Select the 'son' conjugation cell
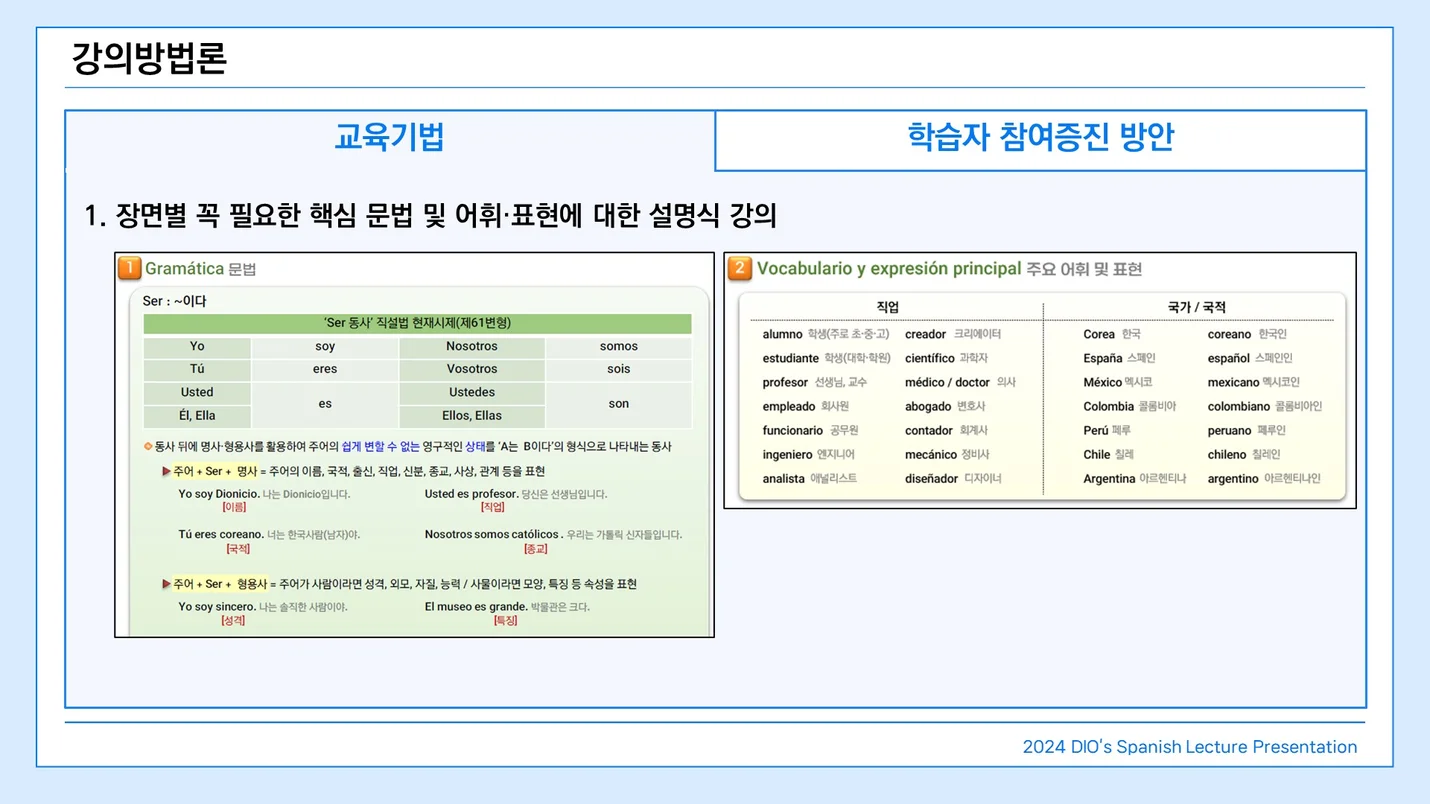The width and height of the screenshot is (1430, 804). [619, 404]
